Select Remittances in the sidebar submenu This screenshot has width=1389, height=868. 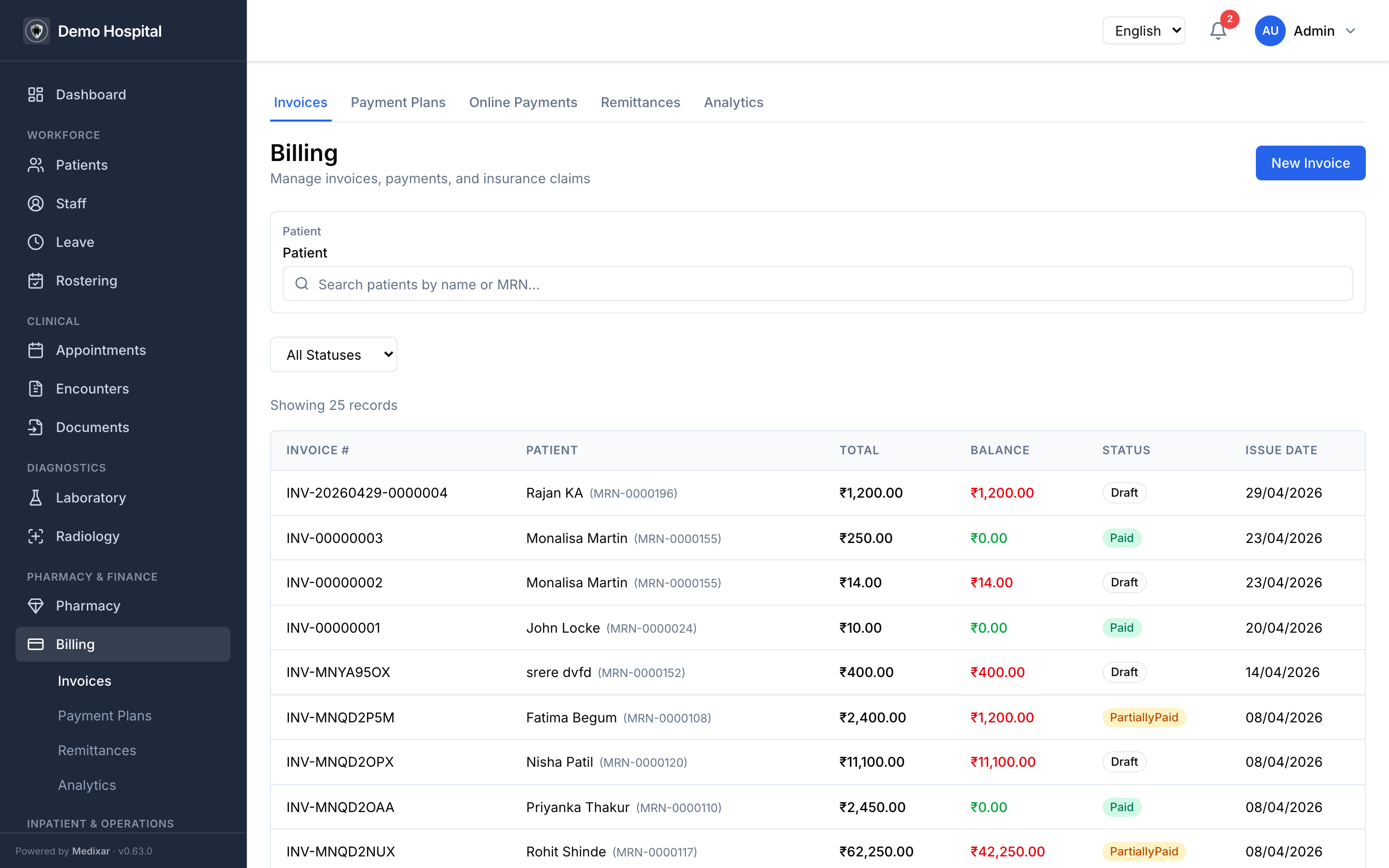click(97, 750)
